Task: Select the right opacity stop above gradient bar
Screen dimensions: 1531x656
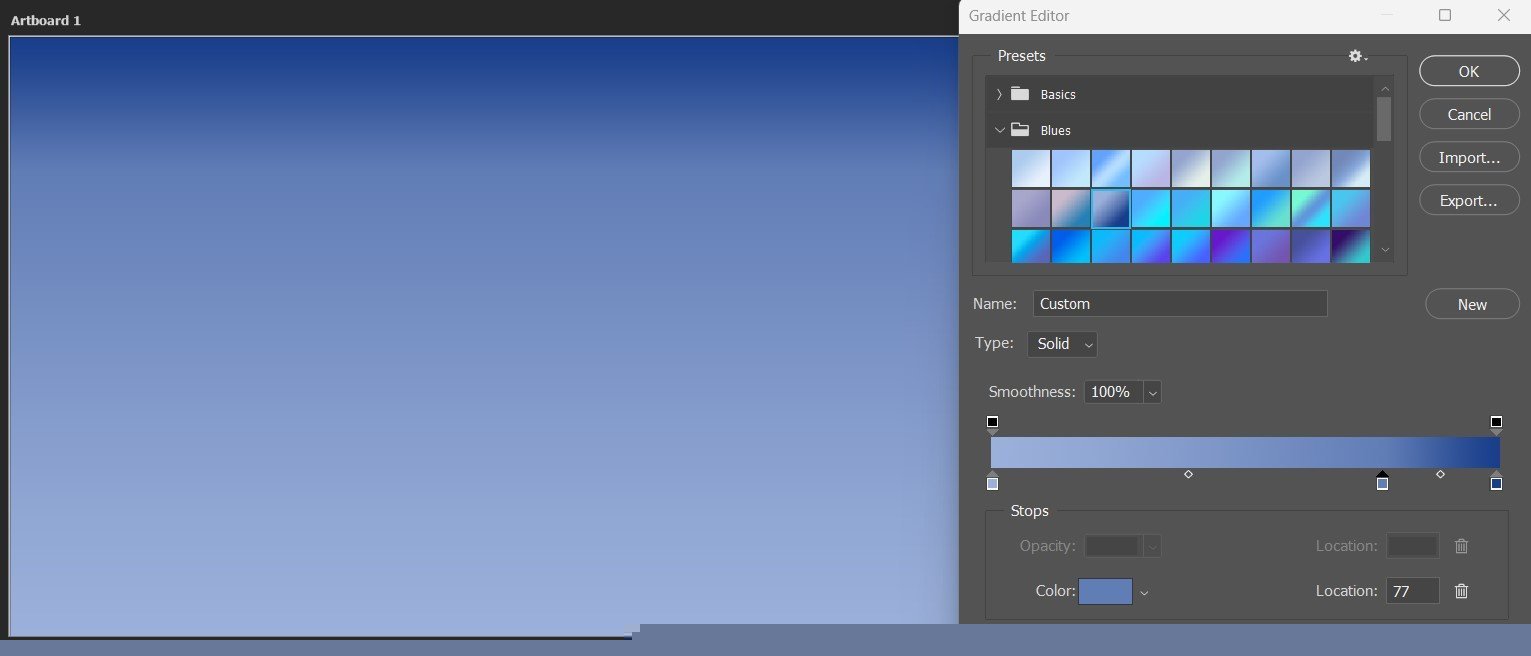Action: [1496, 423]
